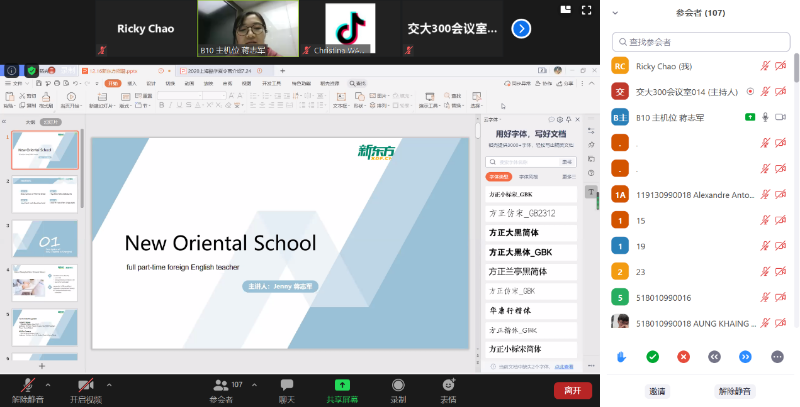Expand participants options arrow in toolbar
Screen dimensions: 800x407
(x=255, y=385)
